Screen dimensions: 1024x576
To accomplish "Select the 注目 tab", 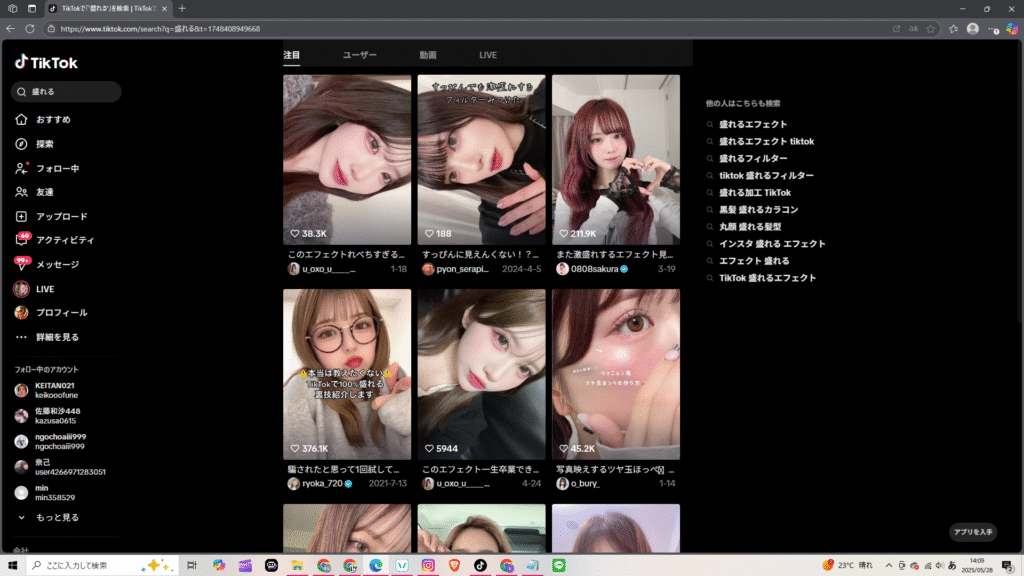I will pyautogui.click(x=291, y=55).
